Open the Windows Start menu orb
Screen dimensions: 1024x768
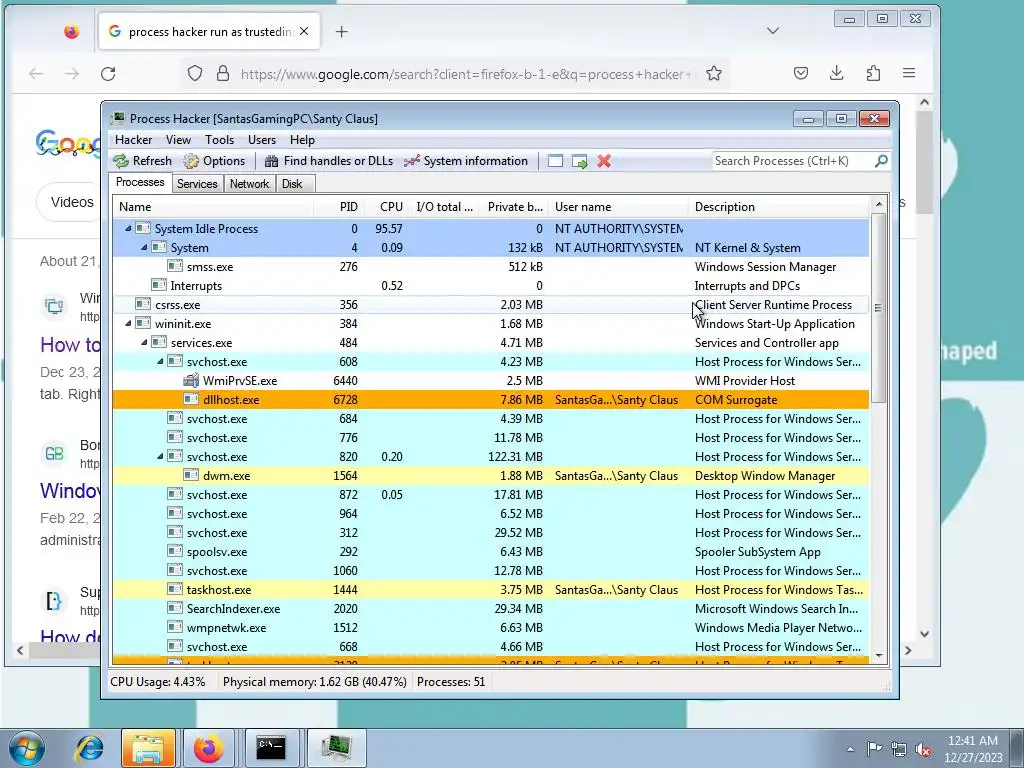click(27, 748)
